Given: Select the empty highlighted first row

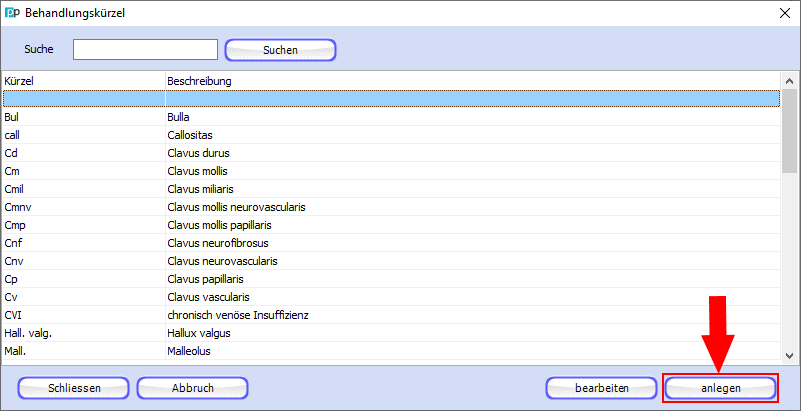Looking at the screenshot, I should click(390, 98).
